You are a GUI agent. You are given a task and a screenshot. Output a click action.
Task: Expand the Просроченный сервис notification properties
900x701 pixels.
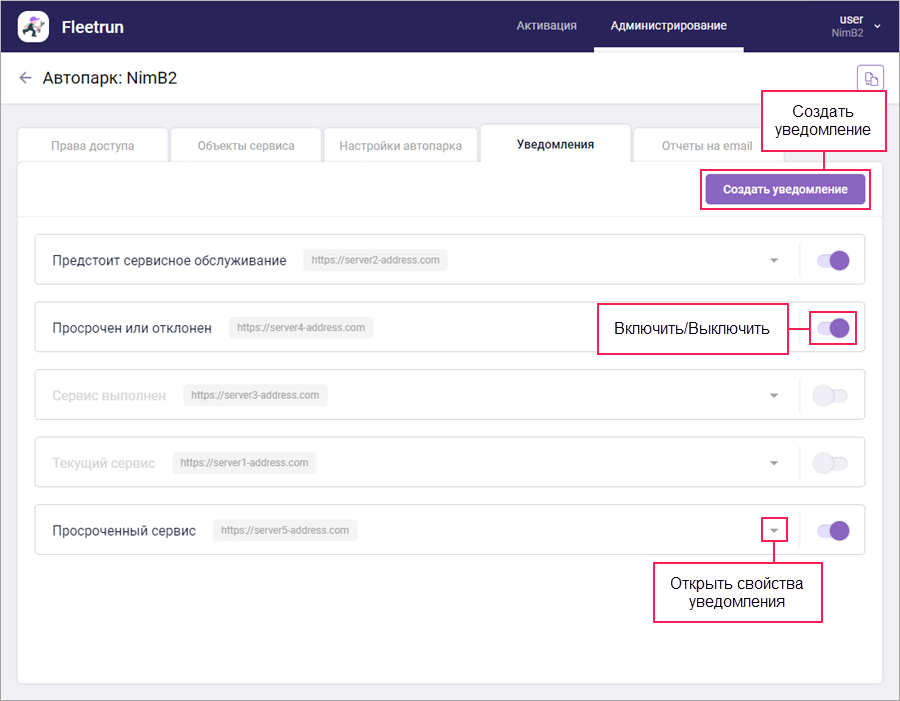(x=773, y=530)
